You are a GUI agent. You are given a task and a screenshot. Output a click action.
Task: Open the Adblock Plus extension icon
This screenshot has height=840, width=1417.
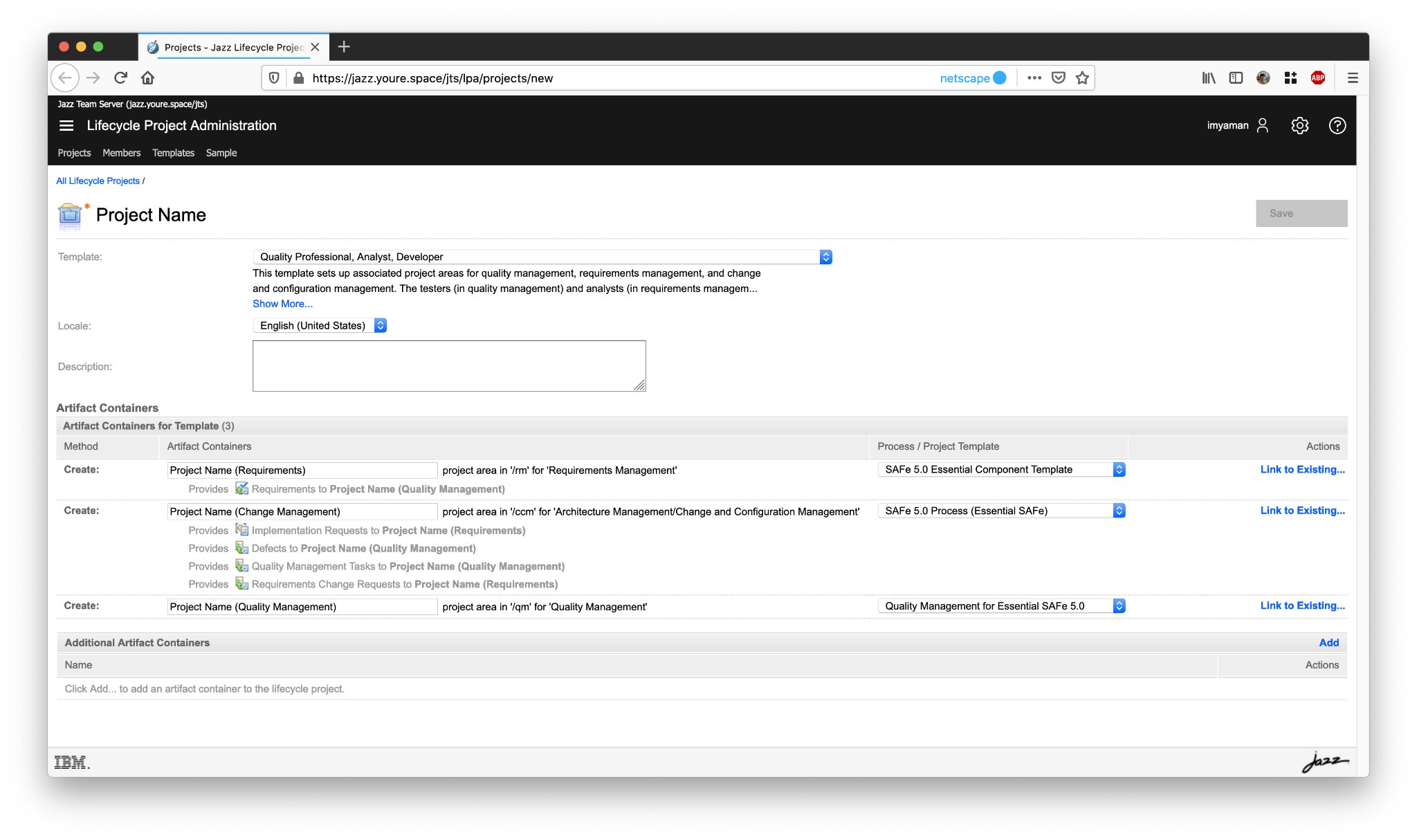click(x=1317, y=78)
